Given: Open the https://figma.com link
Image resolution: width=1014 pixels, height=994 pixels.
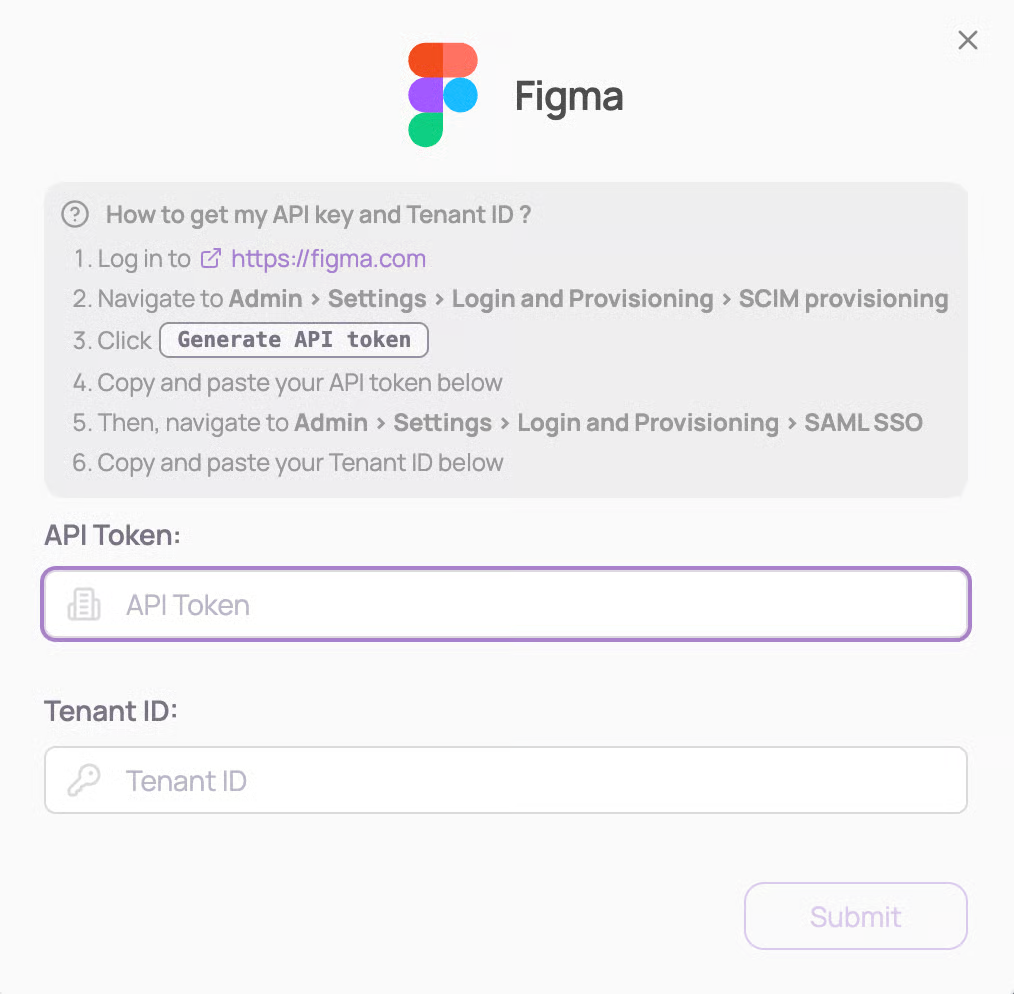Looking at the screenshot, I should (x=328, y=259).
